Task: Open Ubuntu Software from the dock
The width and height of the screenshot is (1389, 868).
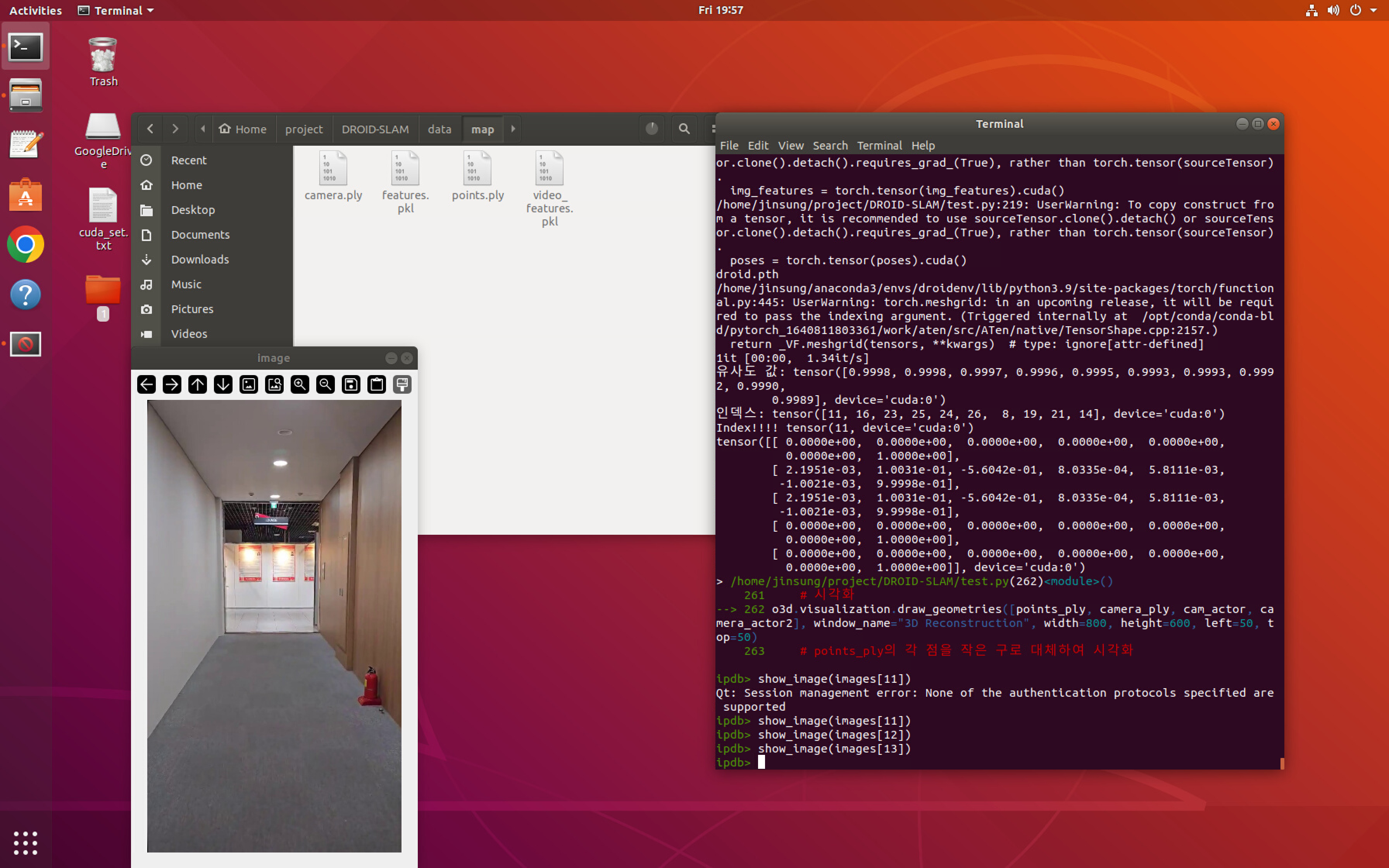Action: [25, 195]
